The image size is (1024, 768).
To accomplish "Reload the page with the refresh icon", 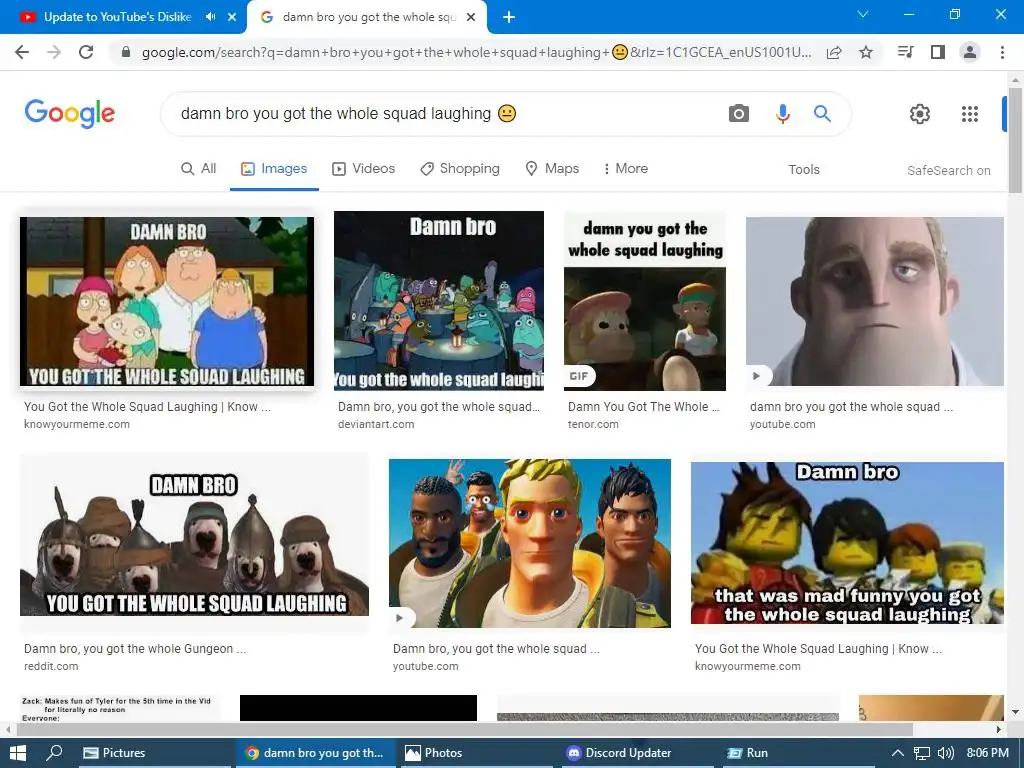I will pyautogui.click(x=86, y=52).
